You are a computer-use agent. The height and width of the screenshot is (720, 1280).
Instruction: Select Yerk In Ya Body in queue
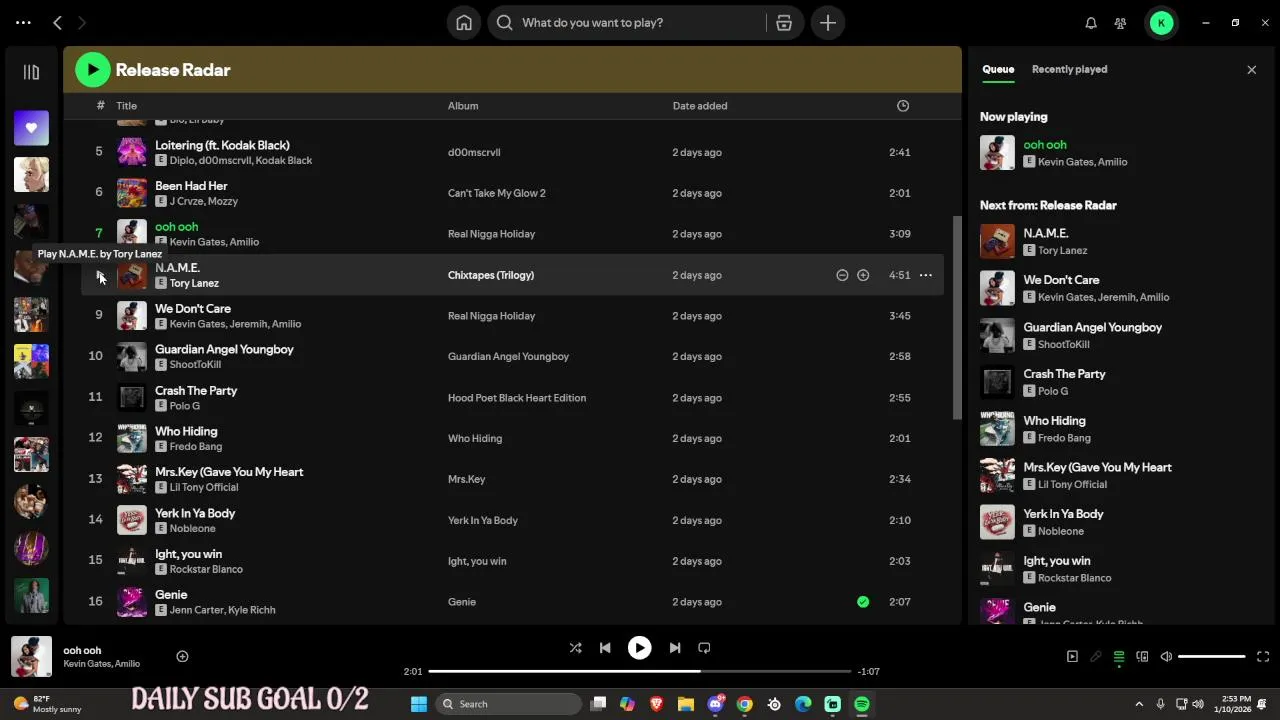[x=1063, y=514]
